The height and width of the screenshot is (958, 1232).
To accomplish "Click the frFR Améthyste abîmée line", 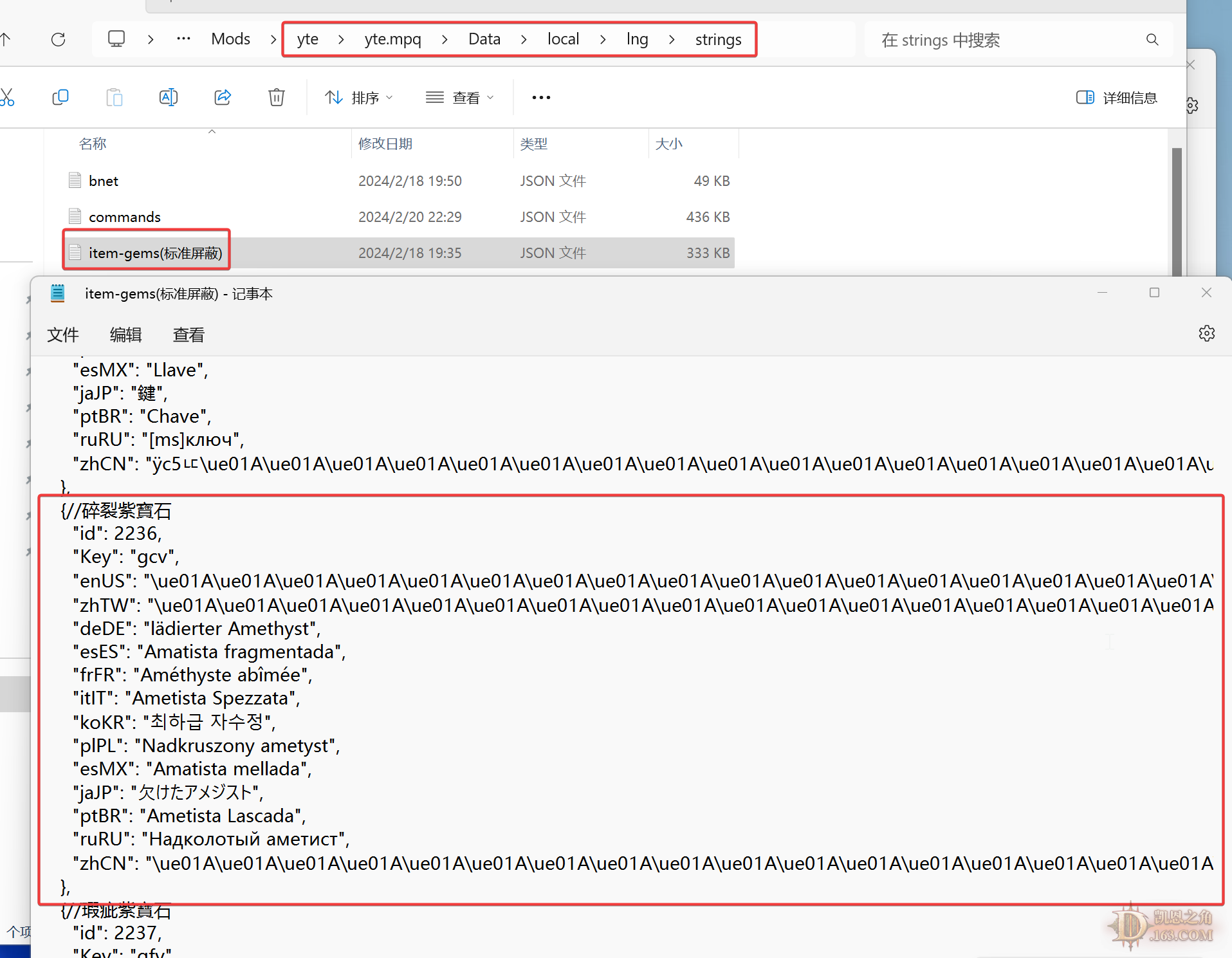I will [x=192, y=675].
